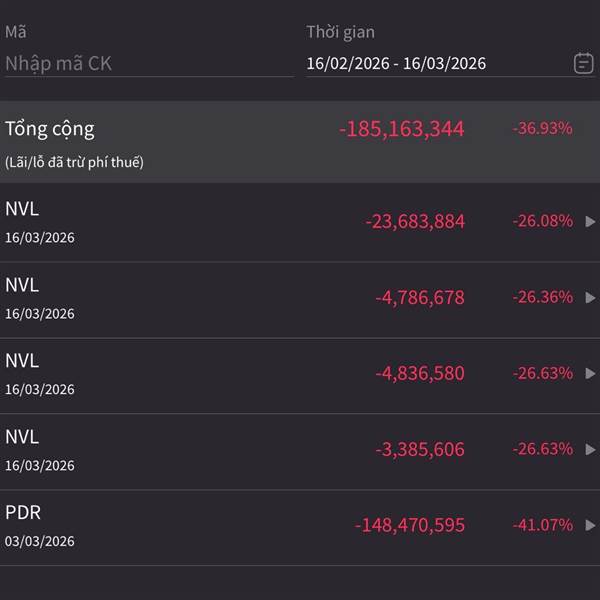This screenshot has height=600, width=600.
Task: Click the total percentage -36.93%
Action: click(x=542, y=129)
